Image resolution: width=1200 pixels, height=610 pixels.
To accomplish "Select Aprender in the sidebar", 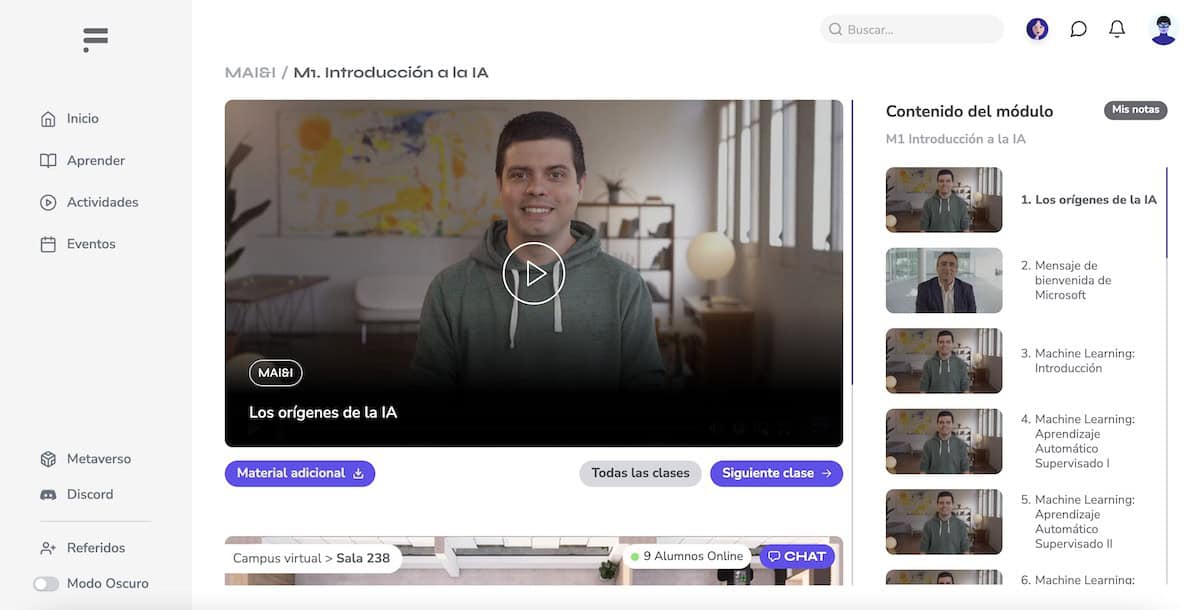I will 47,160.
